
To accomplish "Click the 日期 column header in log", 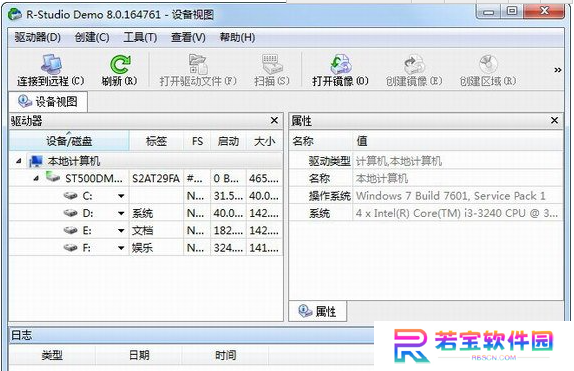I will (139, 355).
